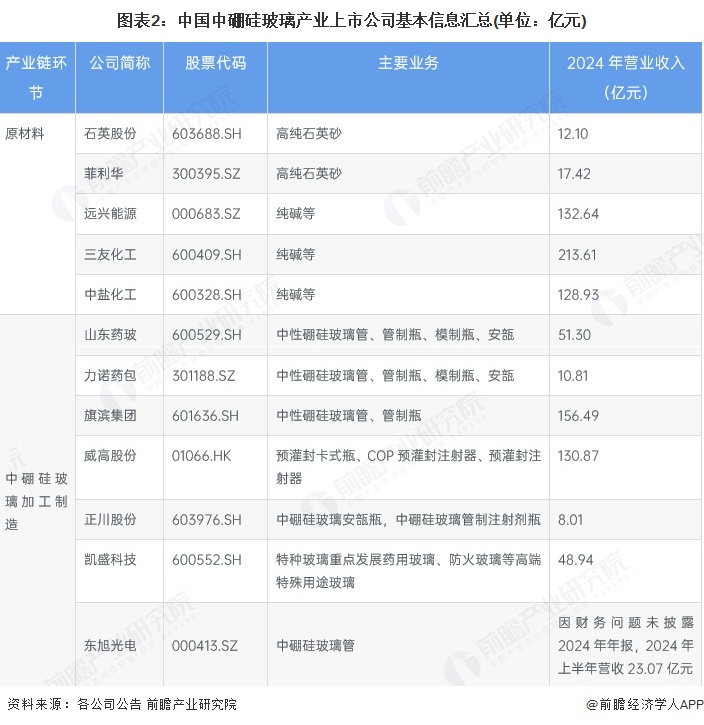Click revenue value 51.30
Image resolution: width=704 pixels, height=725 pixels.
point(574,335)
